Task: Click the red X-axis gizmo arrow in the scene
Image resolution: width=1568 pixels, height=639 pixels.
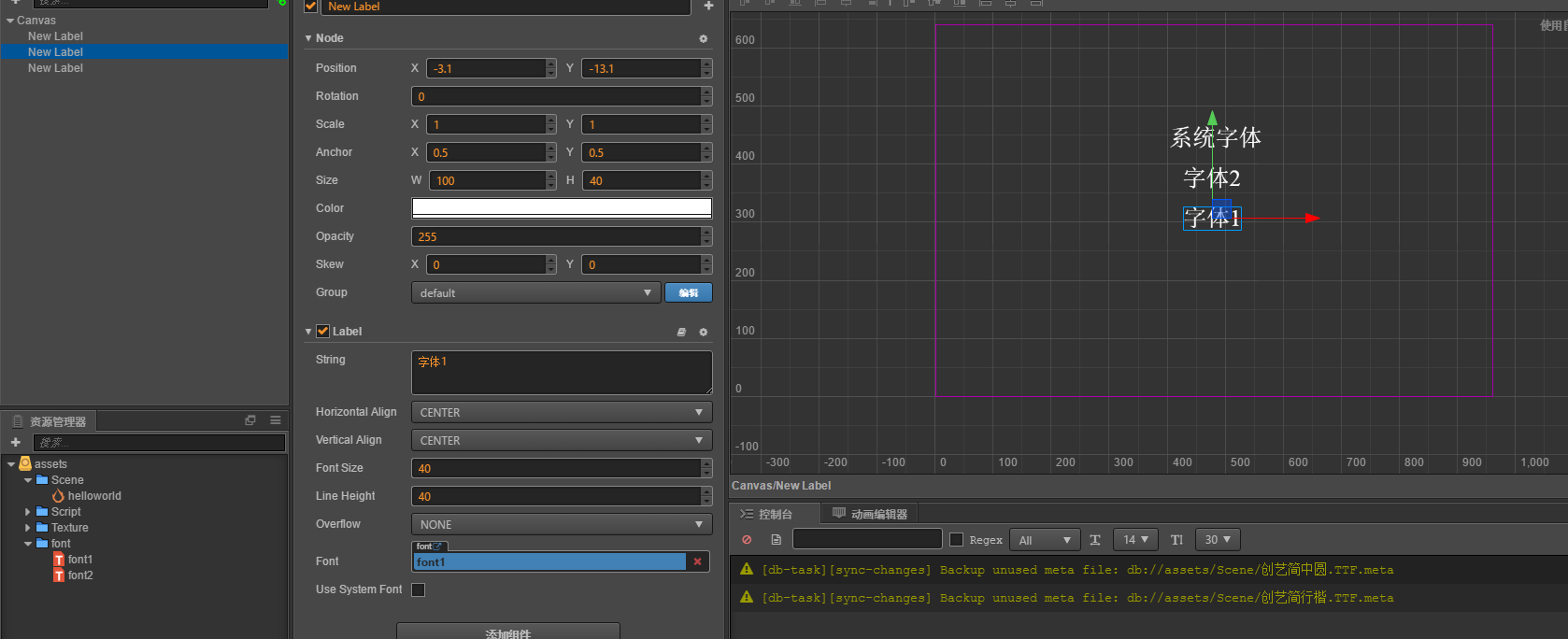Action: click(x=1312, y=219)
